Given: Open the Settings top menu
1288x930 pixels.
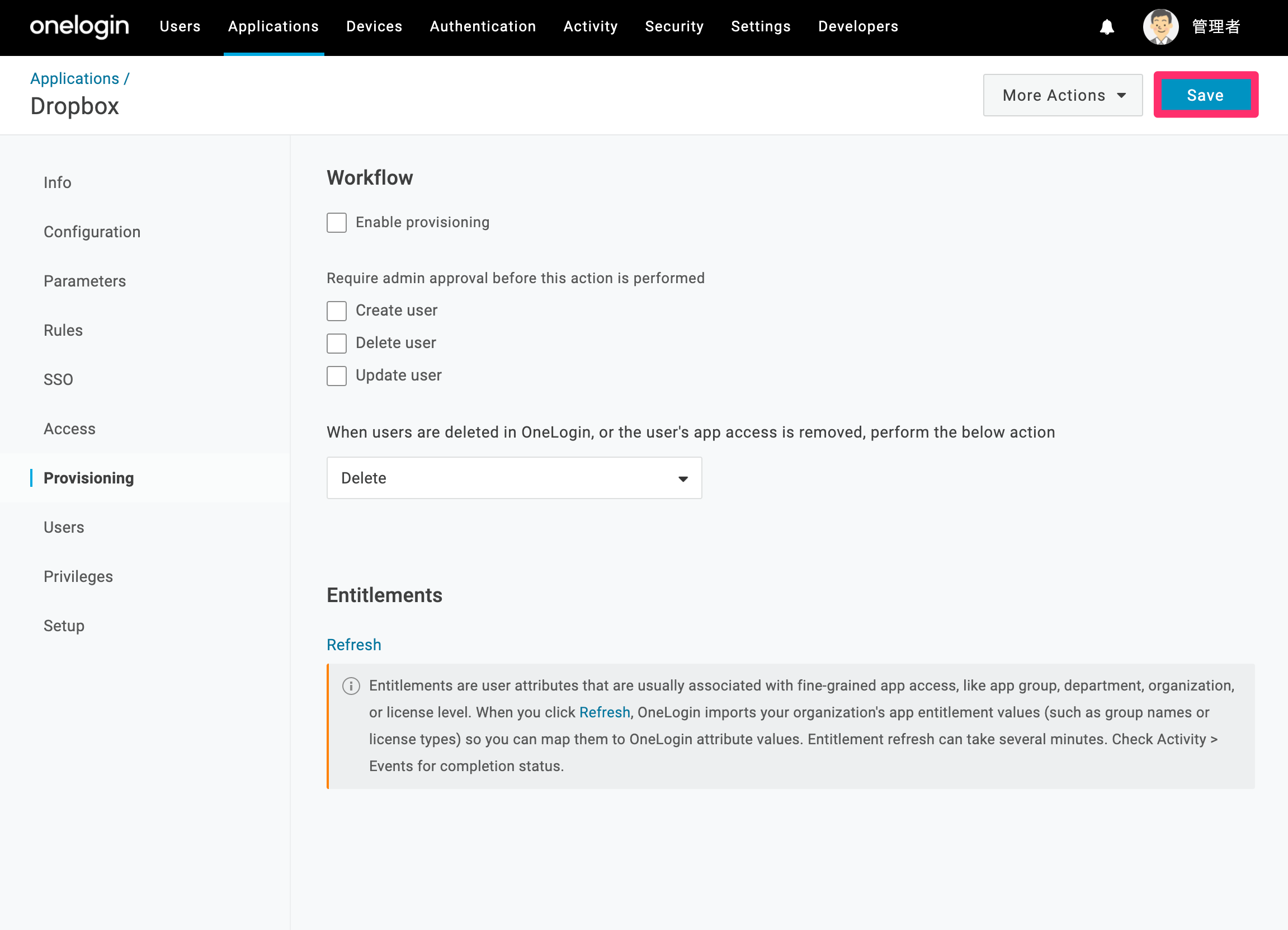Looking at the screenshot, I should 761,26.
